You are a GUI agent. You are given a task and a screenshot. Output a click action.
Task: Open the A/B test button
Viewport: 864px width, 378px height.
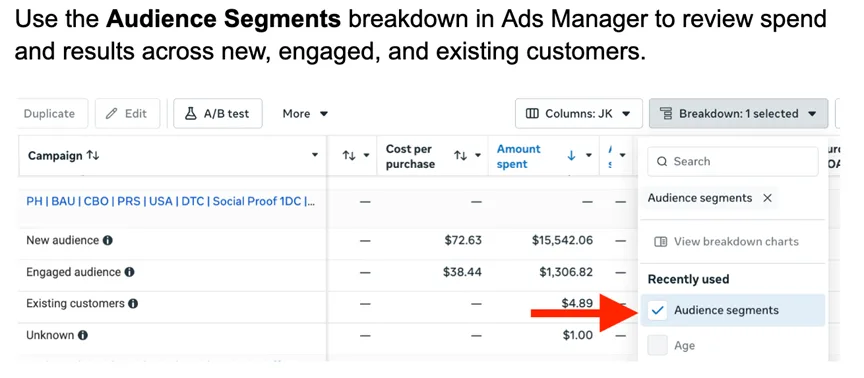coord(218,114)
